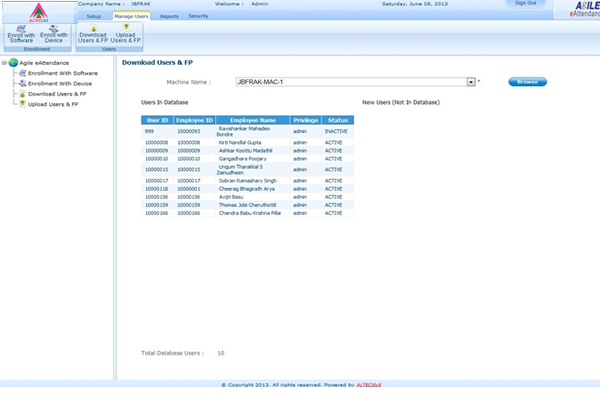Image resolution: width=600 pixels, height=412 pixels.
Task: Click New Users (Not In Database) label
Action: pyautogui.click(x=401, y=103)
